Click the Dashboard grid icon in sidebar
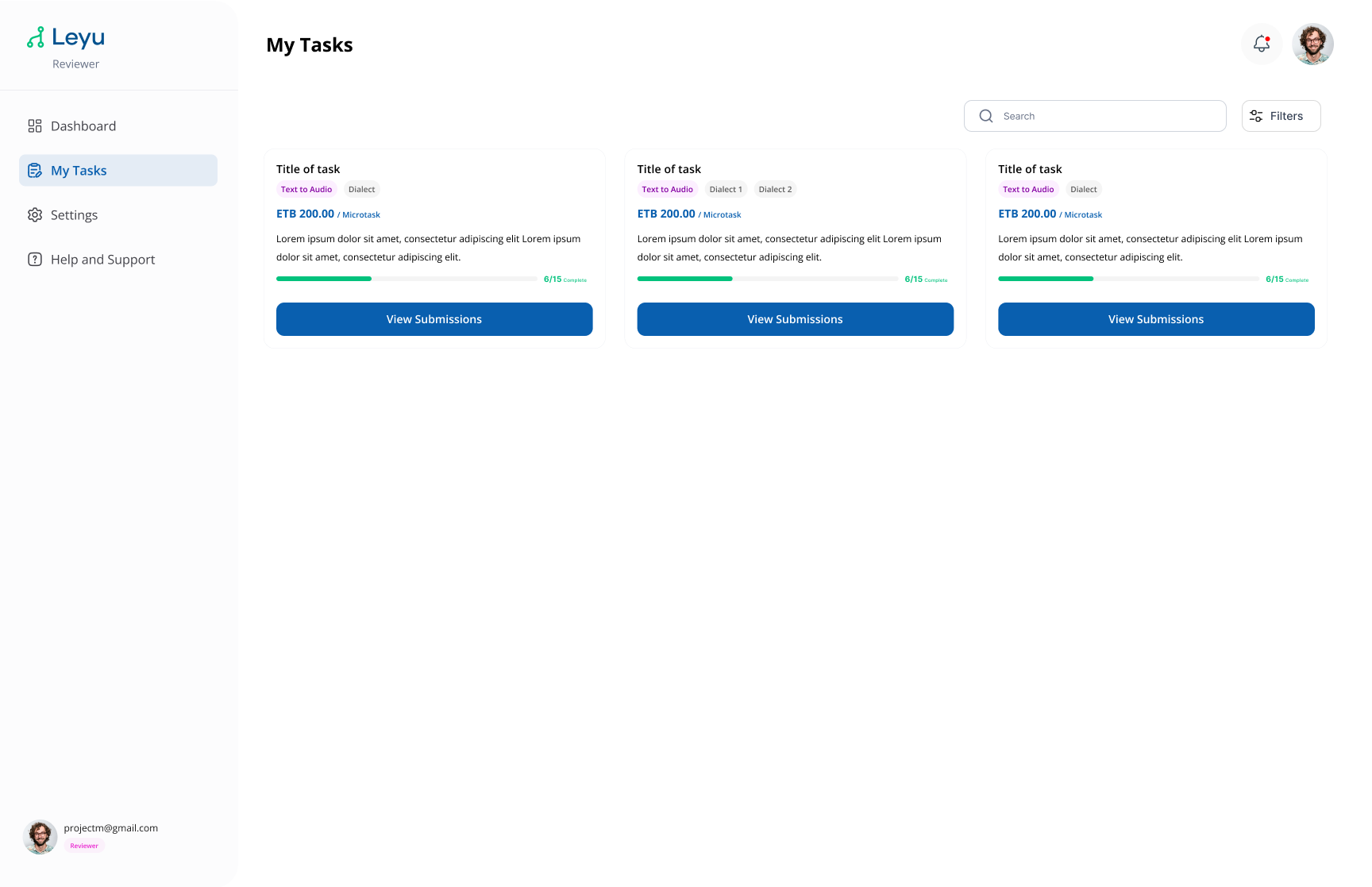This screenshot has width=1372, height=887. (x=35, y=126)
